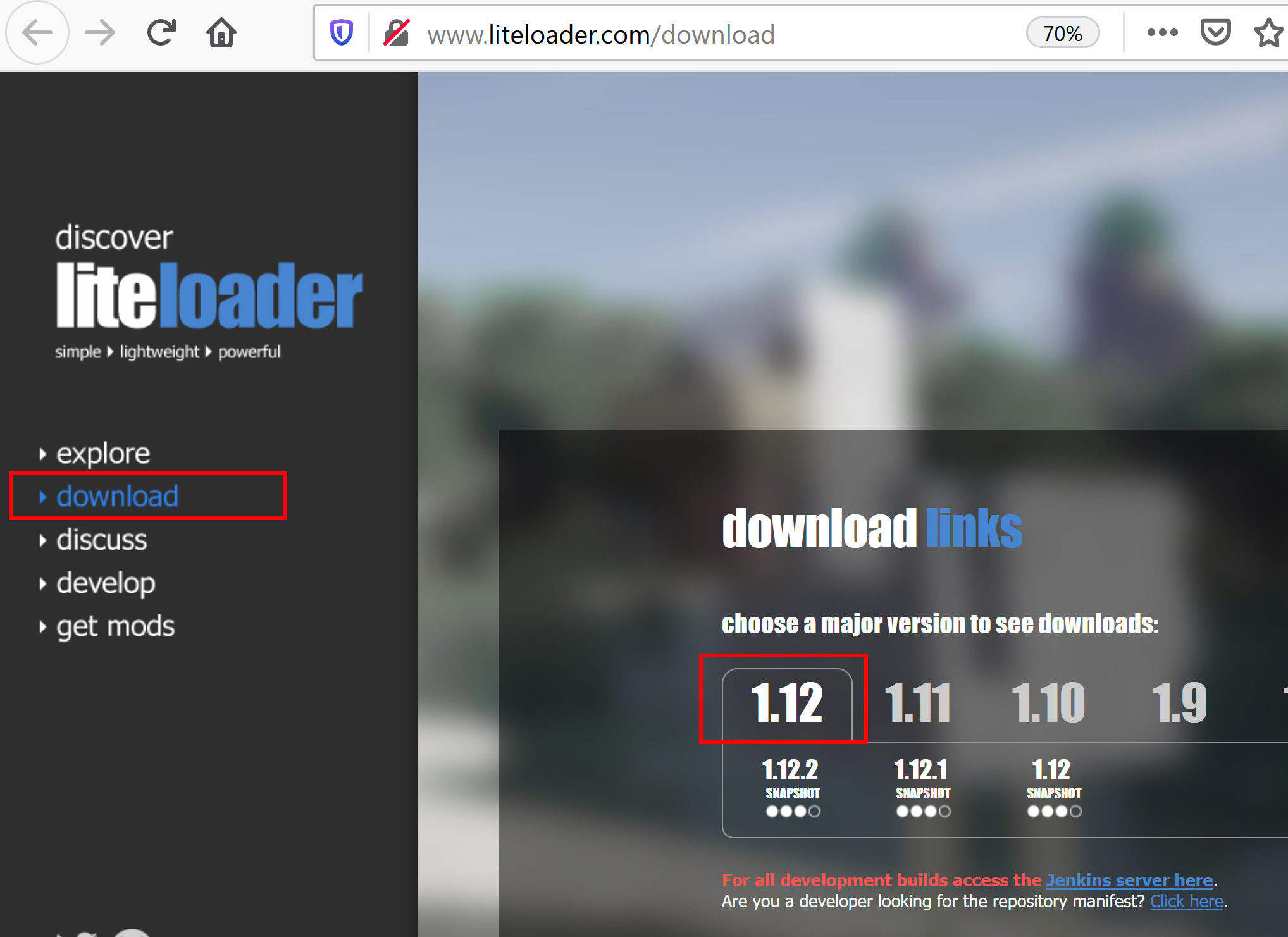Image resolution: width=1288 pixels, height=937 pixels.
Task: Go back to the previous page
Action: point(37,33)
